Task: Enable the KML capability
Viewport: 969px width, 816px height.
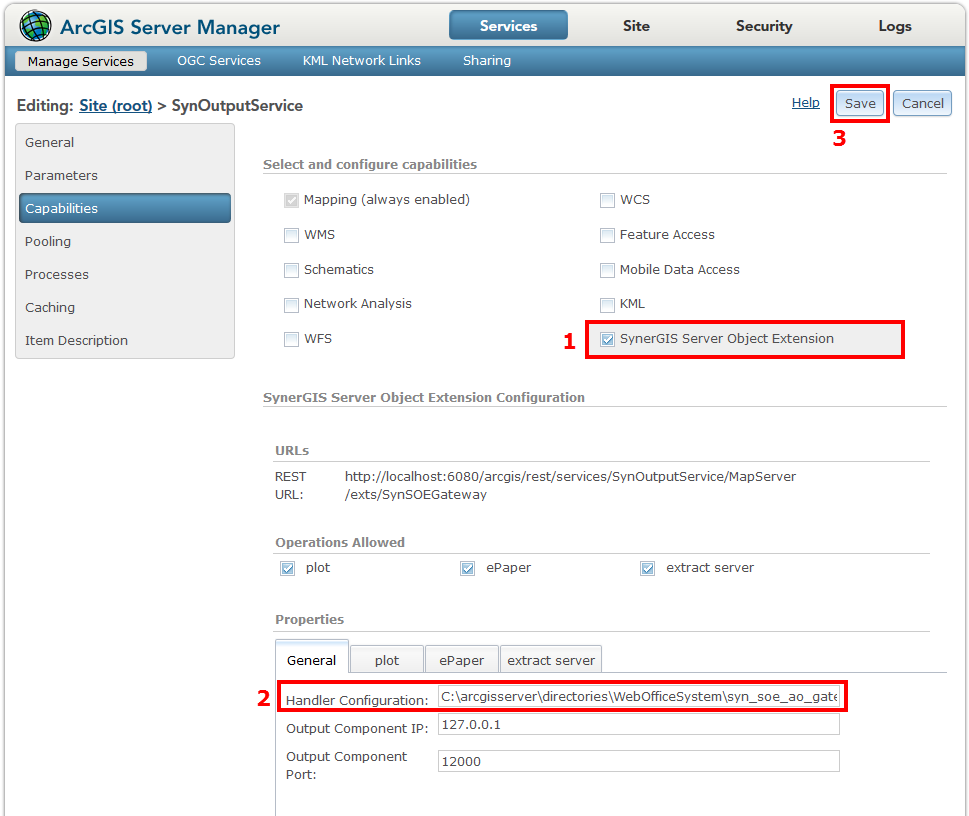Action: coord(607,304)
